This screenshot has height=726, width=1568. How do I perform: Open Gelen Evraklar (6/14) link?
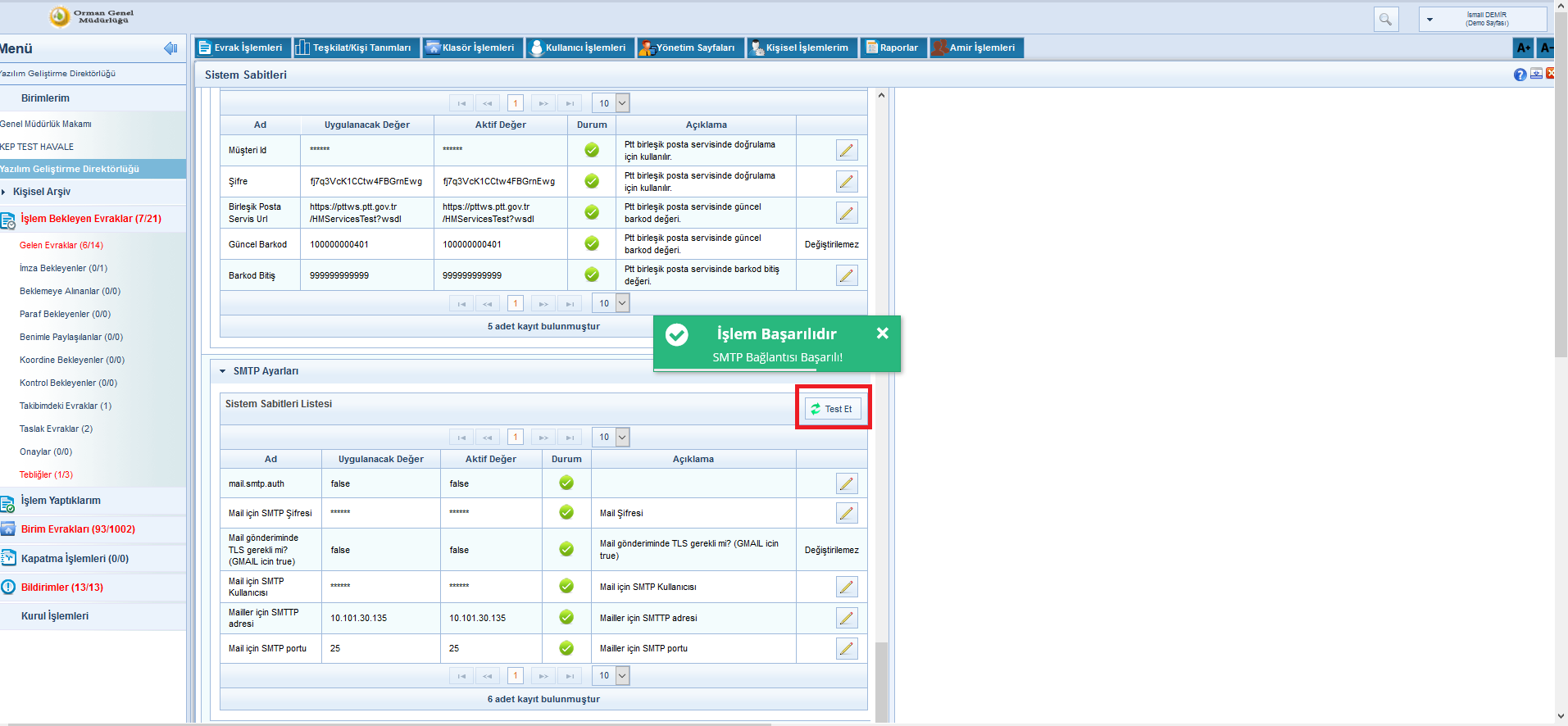pyautogui.click(x=61, y=245)
